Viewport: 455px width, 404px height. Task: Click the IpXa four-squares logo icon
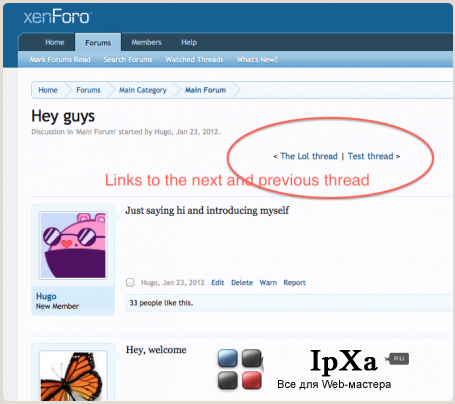click(x=240, y=369)
